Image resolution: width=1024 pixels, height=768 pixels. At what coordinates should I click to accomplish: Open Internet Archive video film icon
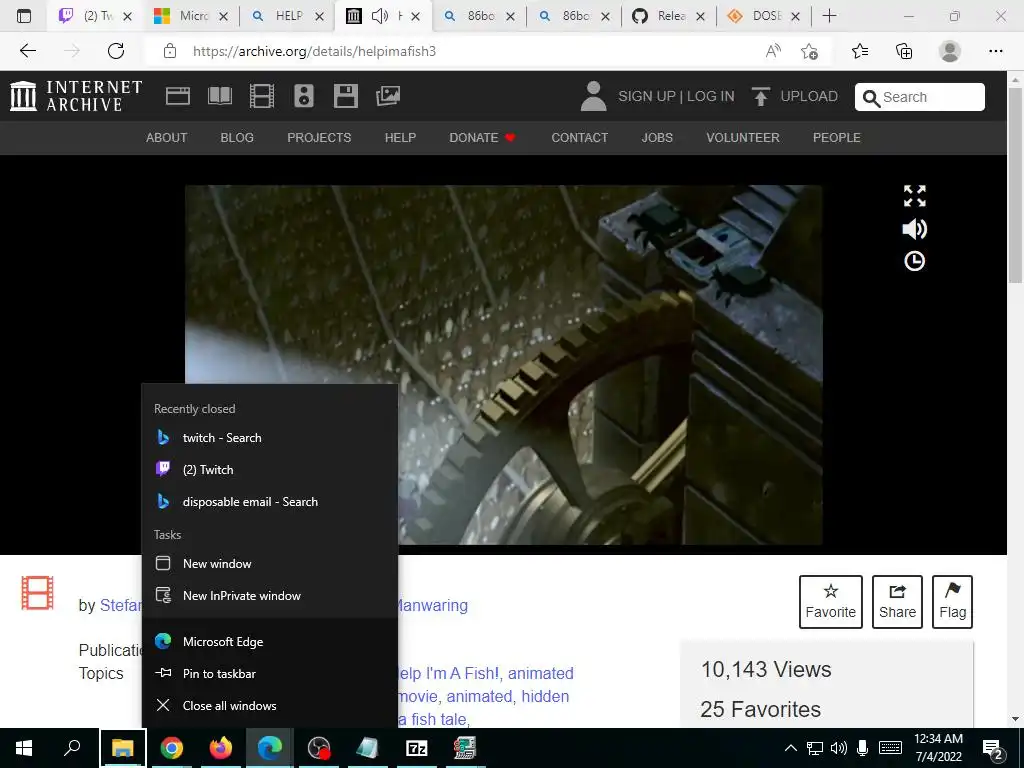pyautogui.click(x=261, y=96)
